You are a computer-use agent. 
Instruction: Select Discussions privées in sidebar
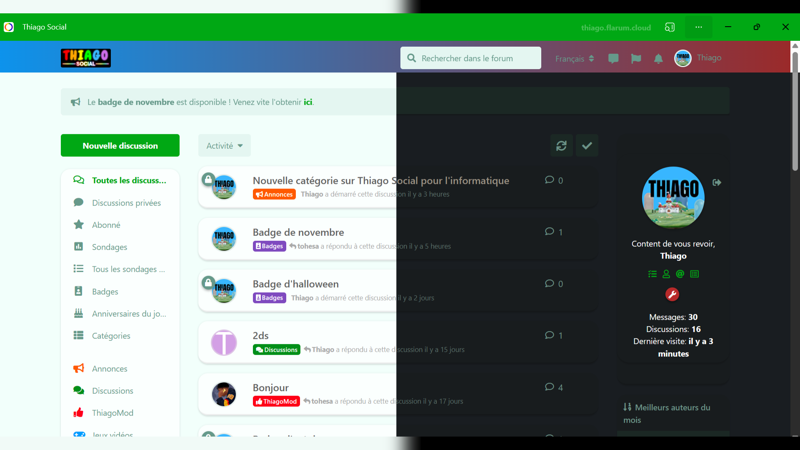pyautogui.click(x=126, y=203)
